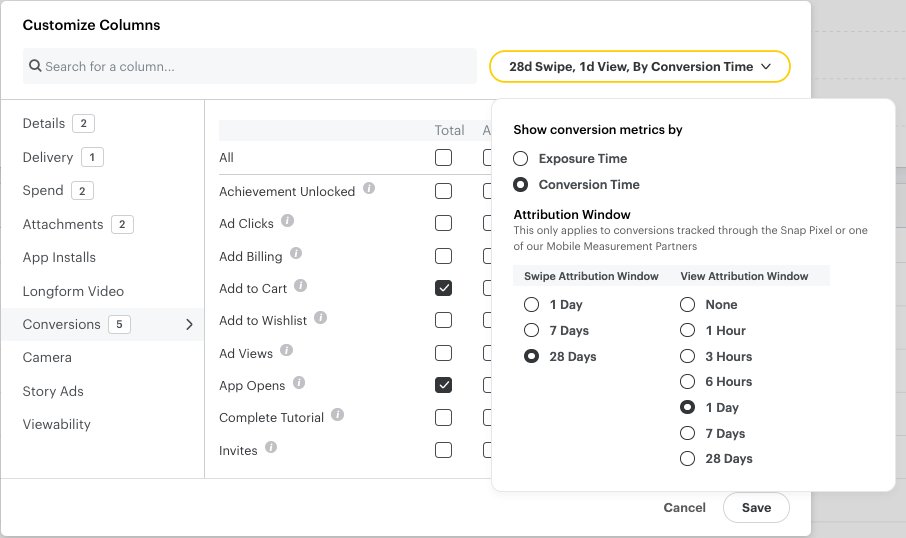Click info icon beside Ad Clicks
Screen dimensions: 906x538
pos(288,221)
